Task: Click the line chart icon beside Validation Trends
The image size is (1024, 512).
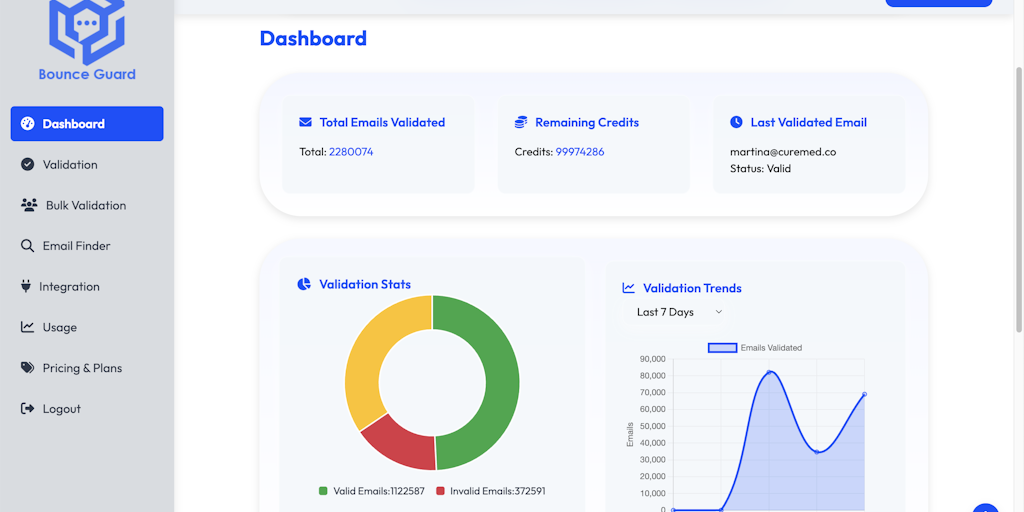Action: pos(628,288)
